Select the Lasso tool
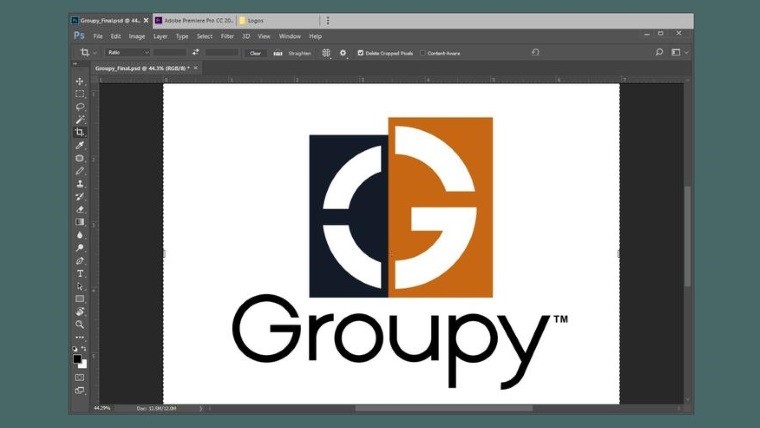Screen dimensions: 760x428 [x=80, y=107]
